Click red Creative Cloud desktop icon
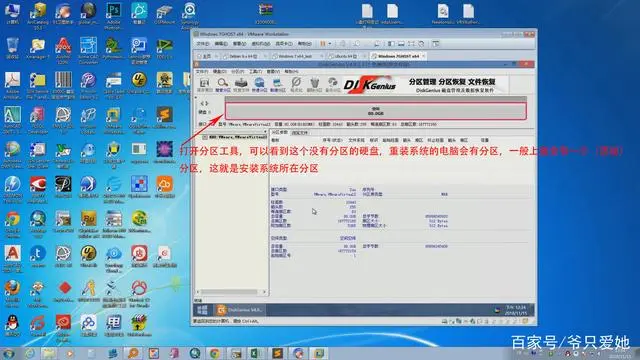The height and width of the screenshot is (360, 640). click(x=63, y=327)
